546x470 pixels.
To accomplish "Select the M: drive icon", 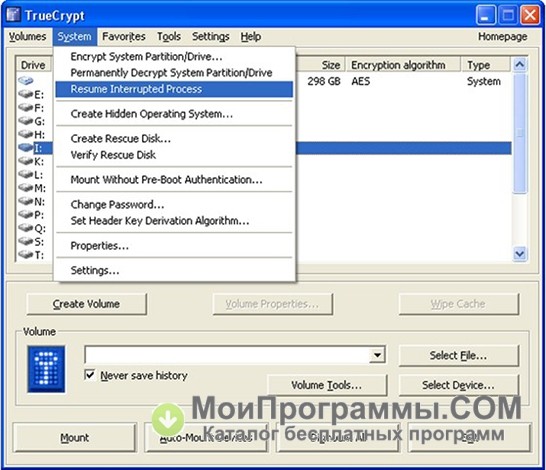I will pos(25,188).
